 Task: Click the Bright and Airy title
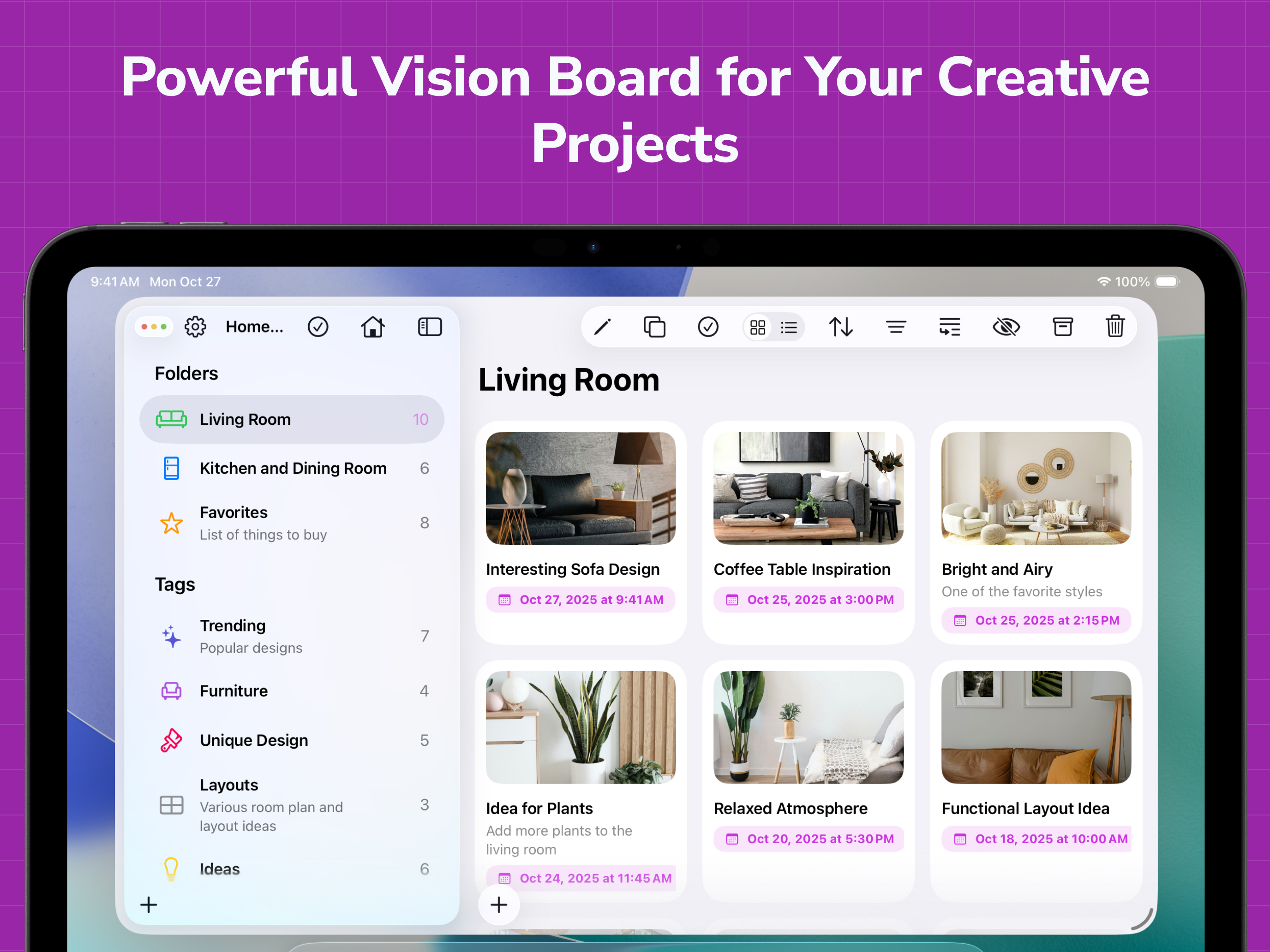pyautogui.click(x=997, y=569)
